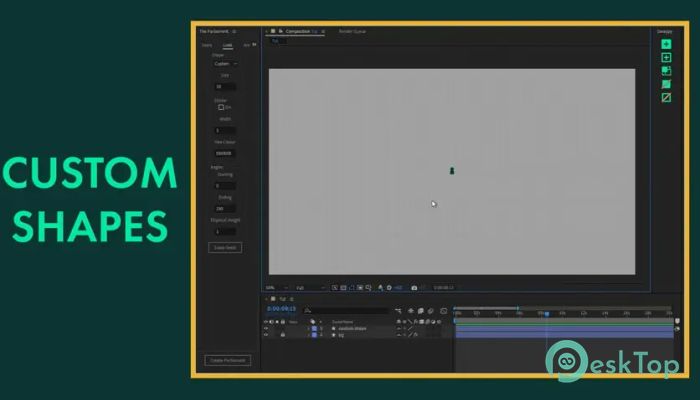Click the stroke Width input field
700x400 pixels.
(225, 130)
